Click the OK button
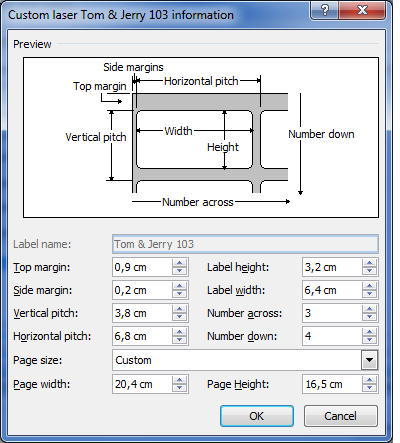400x443 pixels. tap(257, 416)
